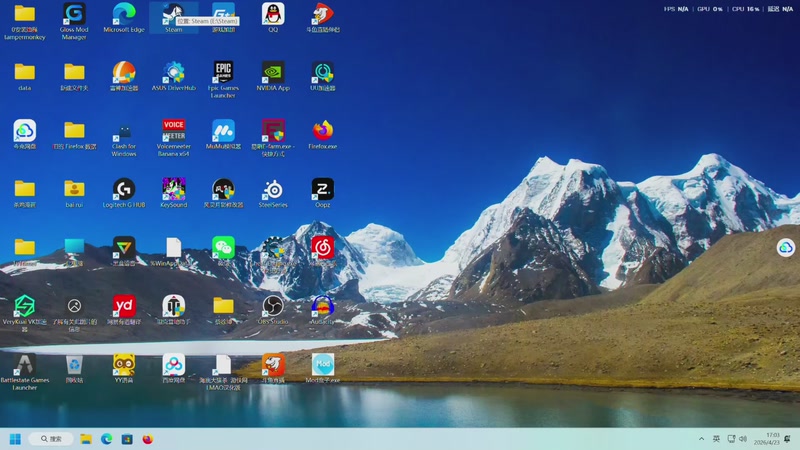Screen dimensions: 800x450
Task: Open Microsoft Store on the taskbar
Action: tap(127, 439)
